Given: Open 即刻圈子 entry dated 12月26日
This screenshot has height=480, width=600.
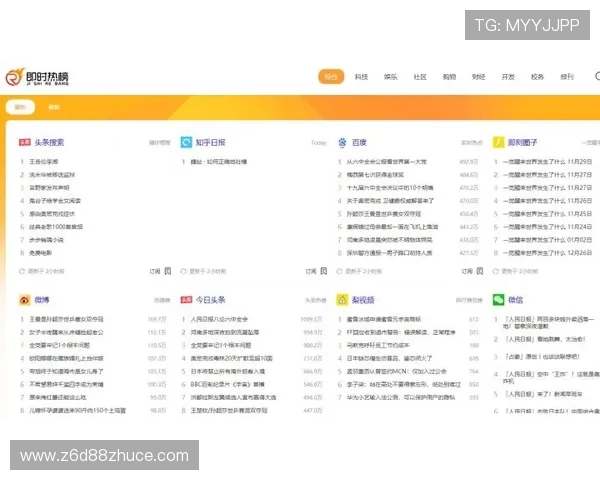Looking at the screenshot, I should (x=547, y=253).
